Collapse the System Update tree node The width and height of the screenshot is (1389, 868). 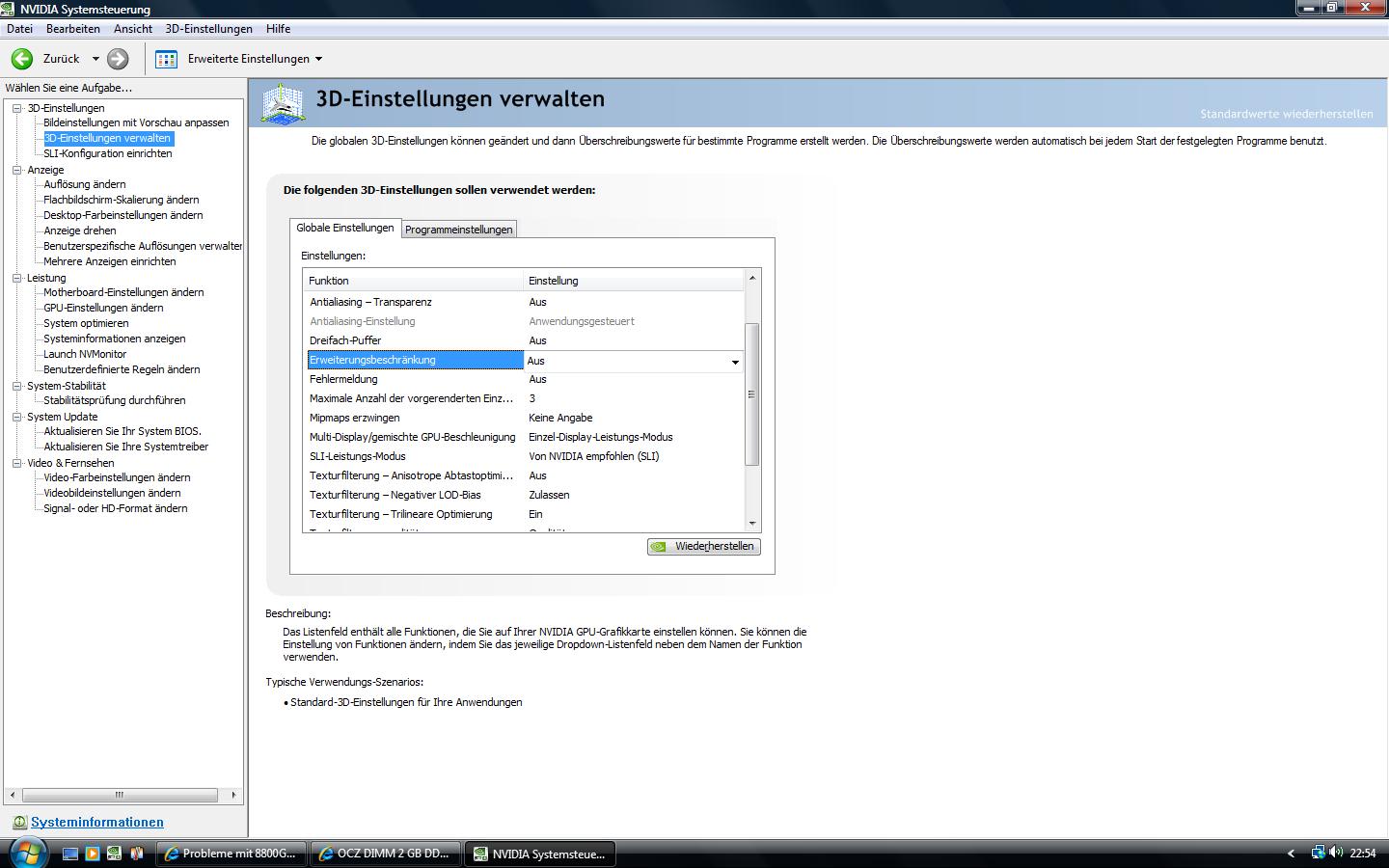click(x=16, y=417)
